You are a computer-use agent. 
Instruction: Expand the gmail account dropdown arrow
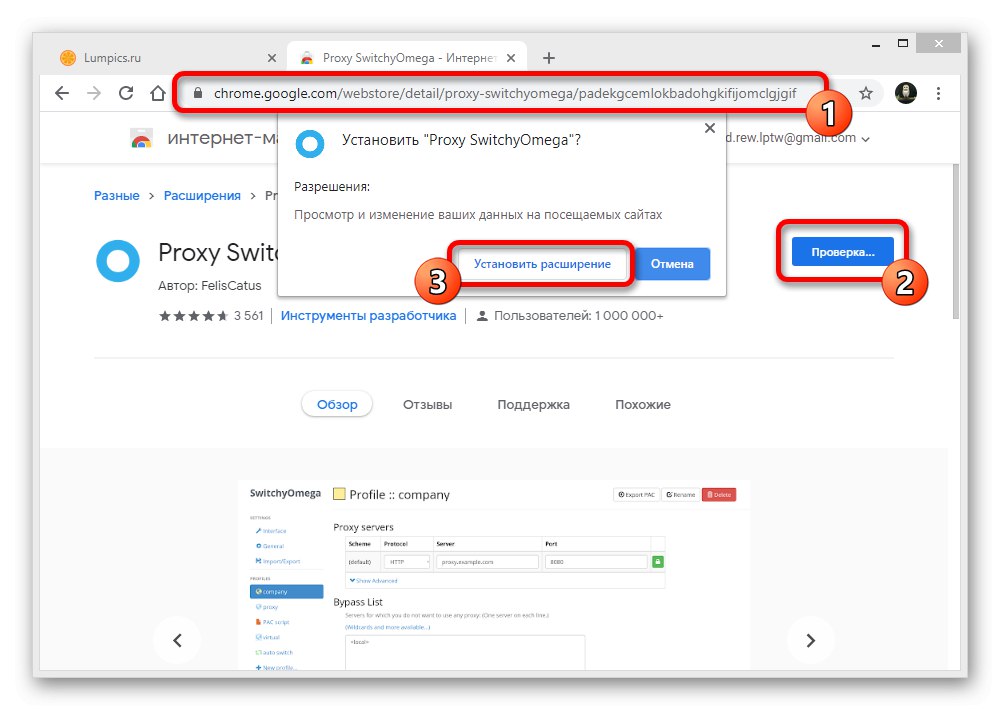tap(865, 139)
